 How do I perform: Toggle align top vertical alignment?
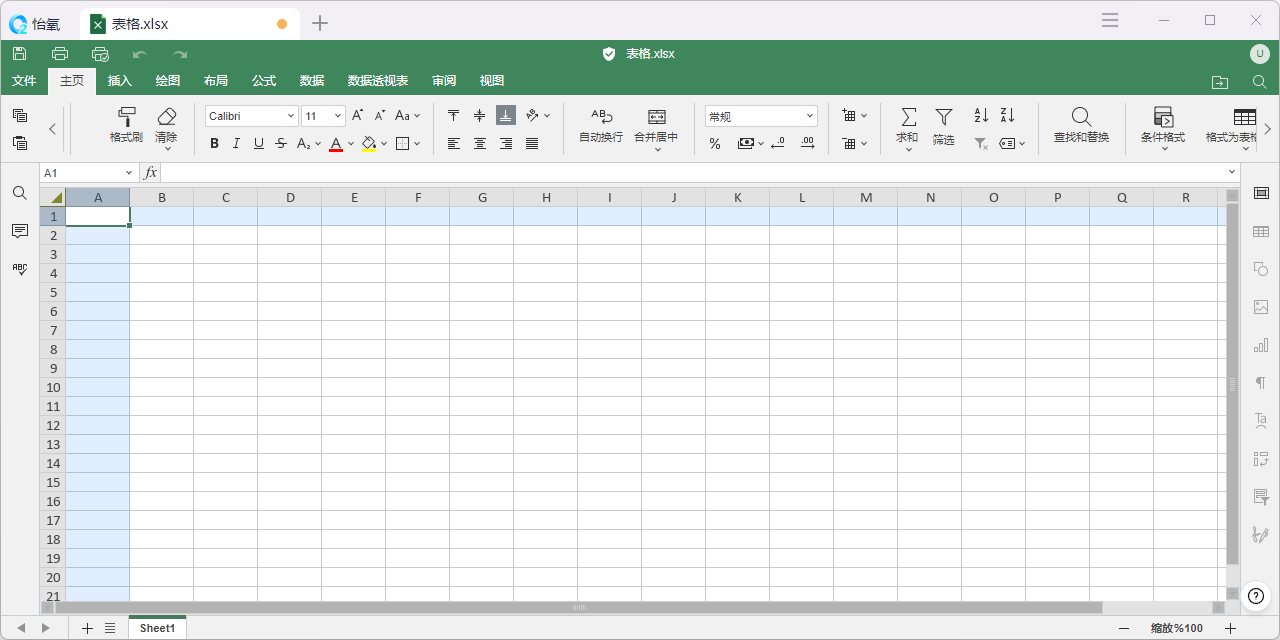coord(454,116)
